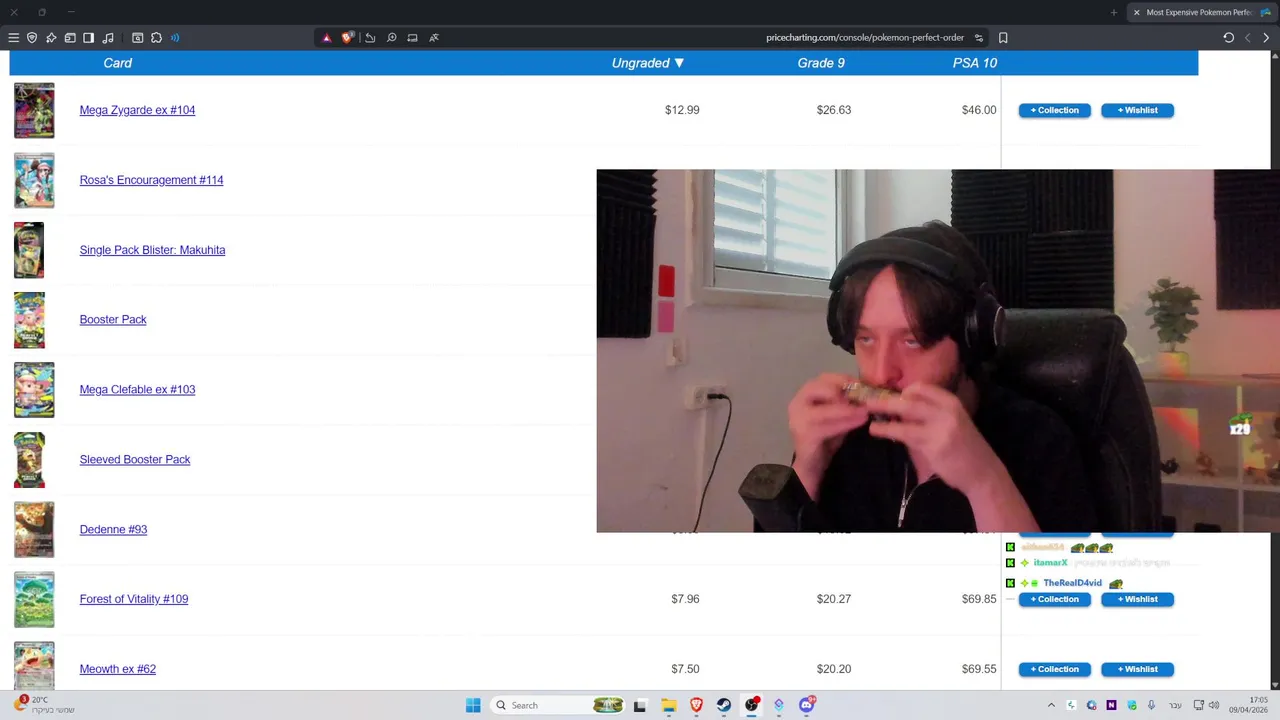Click Makuhita blister pack thumbnail
The height and width of the screenshot is (720, 1280).
pyautogui.click(x=29, y=250)
